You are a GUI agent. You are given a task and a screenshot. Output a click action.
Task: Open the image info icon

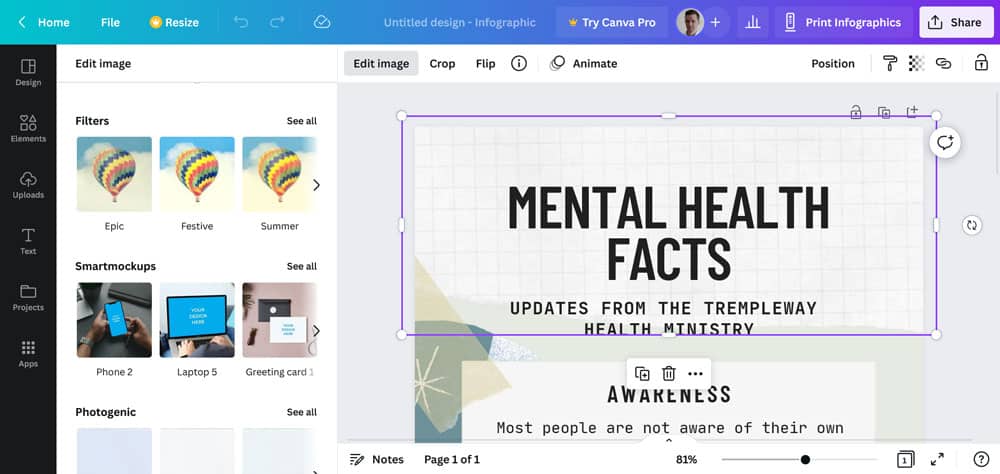(x=519, y=63)
